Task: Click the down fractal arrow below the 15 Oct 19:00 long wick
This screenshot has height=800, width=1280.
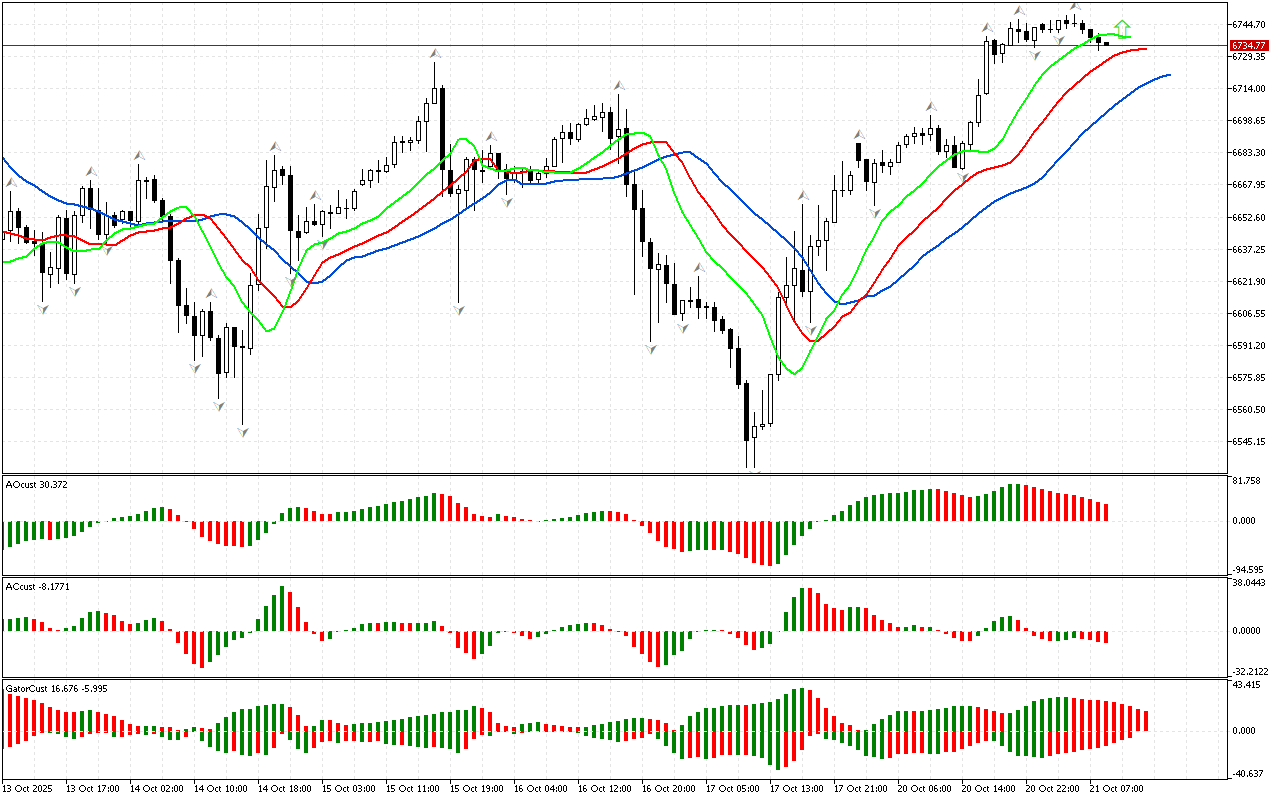Action: [459, 310]
